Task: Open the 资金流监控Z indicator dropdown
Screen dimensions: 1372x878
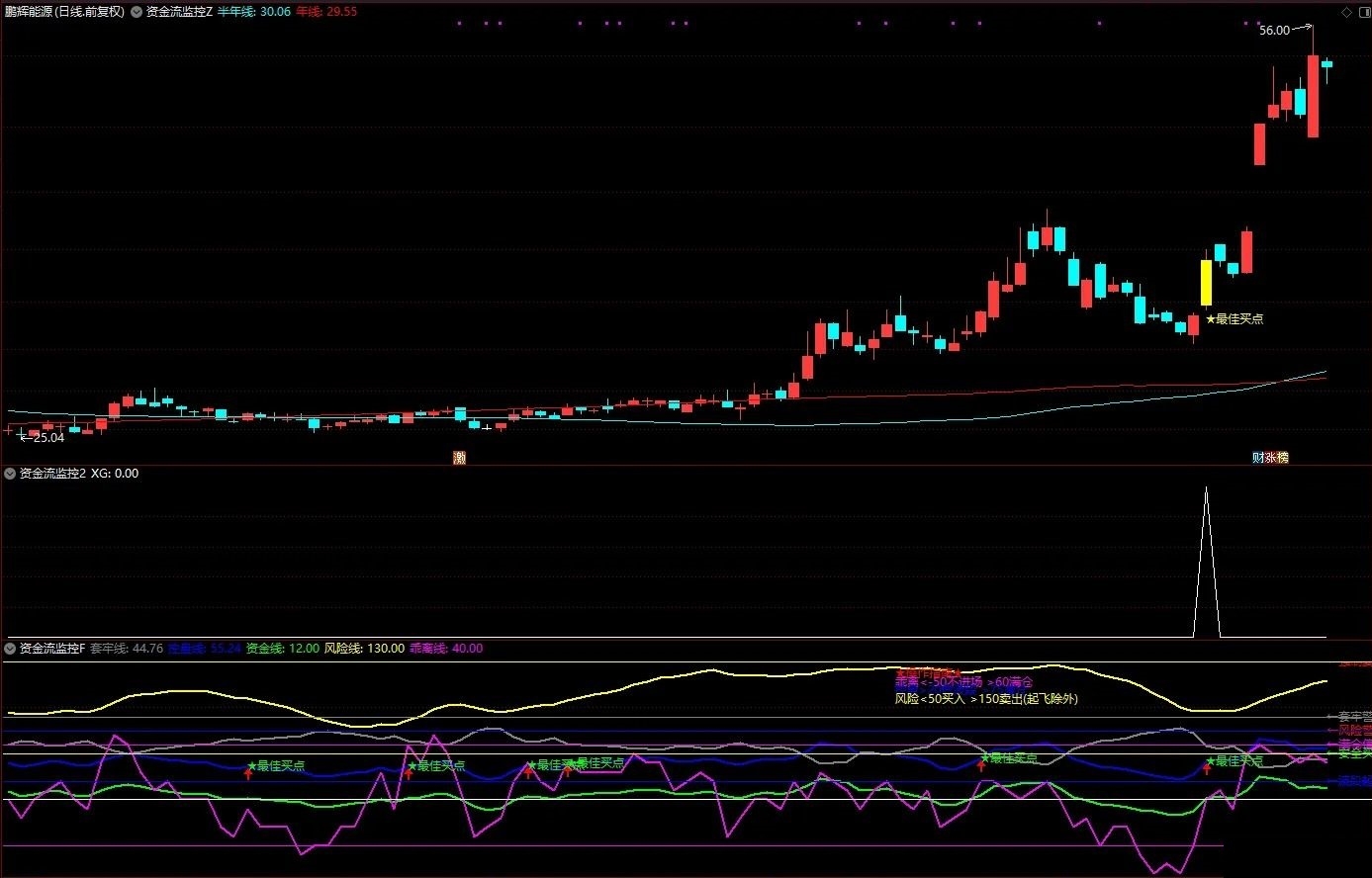Action: click(137, 12)
